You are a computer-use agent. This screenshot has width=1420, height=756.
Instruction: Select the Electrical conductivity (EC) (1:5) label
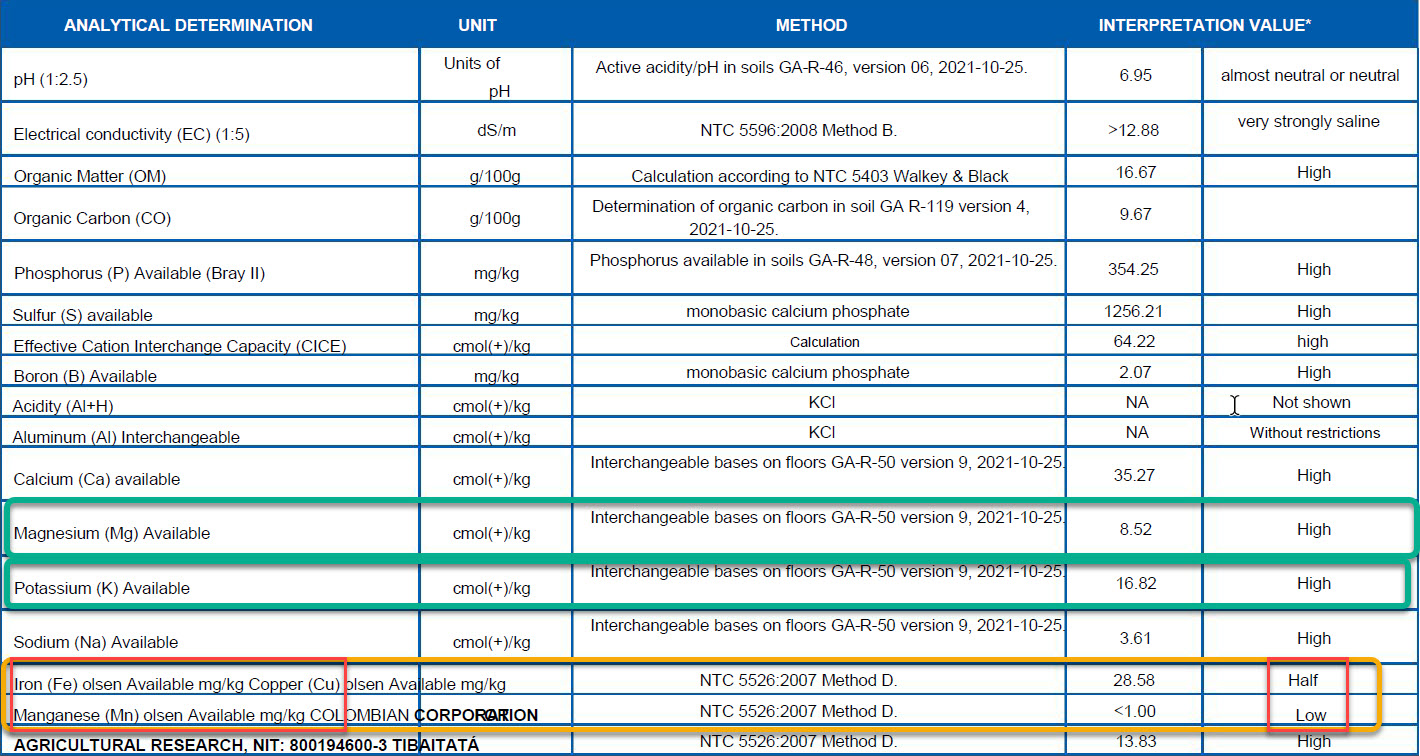pyautogui.click(x=131, y=135)
